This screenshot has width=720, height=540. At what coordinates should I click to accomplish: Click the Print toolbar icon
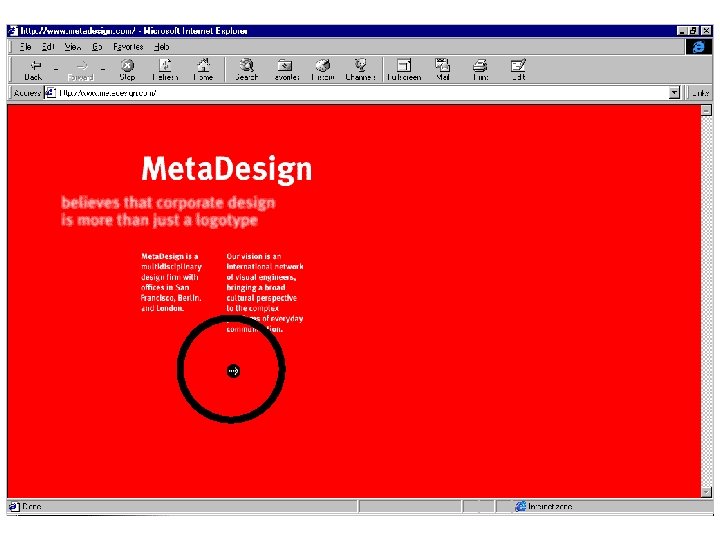click(480, 70)
